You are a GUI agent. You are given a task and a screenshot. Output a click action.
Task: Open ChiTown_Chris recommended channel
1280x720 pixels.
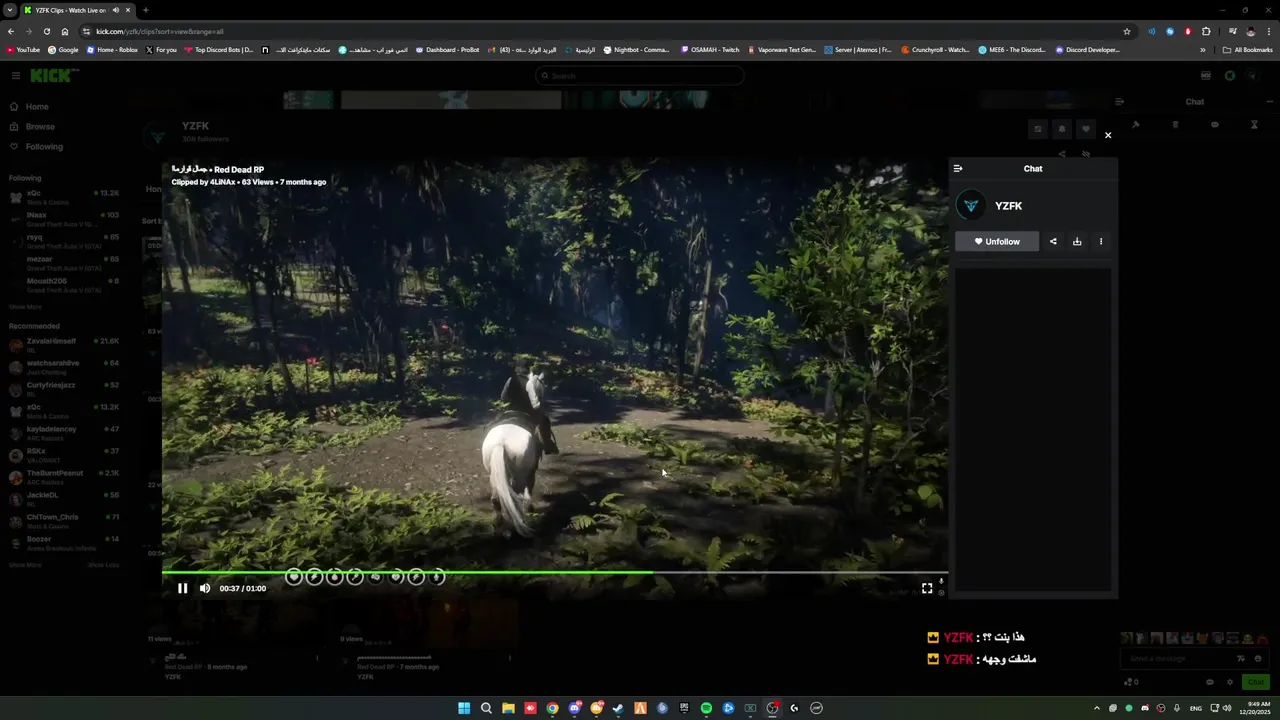pyautogui.click(x=64, y=520)
